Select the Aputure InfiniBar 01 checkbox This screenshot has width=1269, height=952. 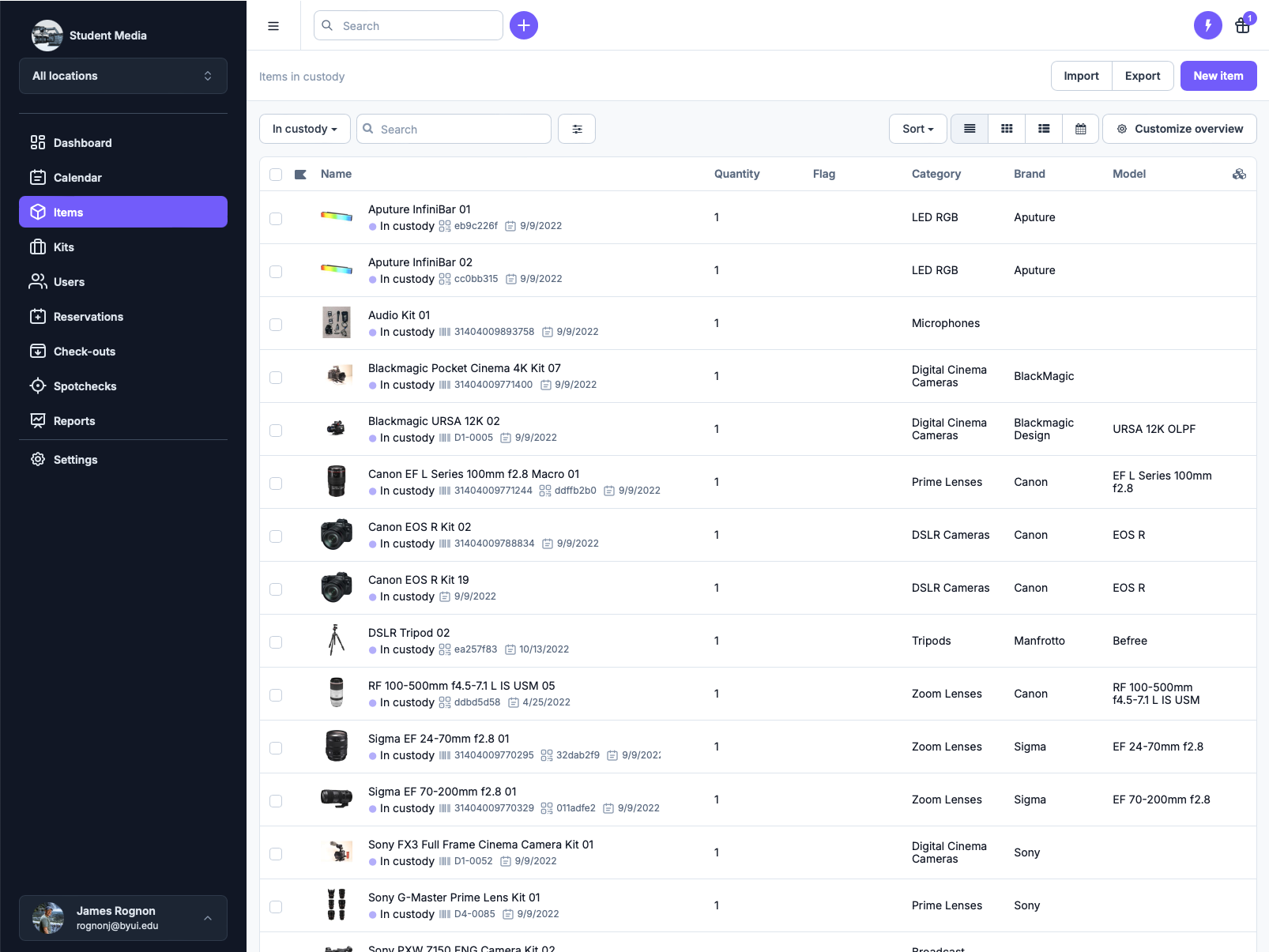coord(276,218)
